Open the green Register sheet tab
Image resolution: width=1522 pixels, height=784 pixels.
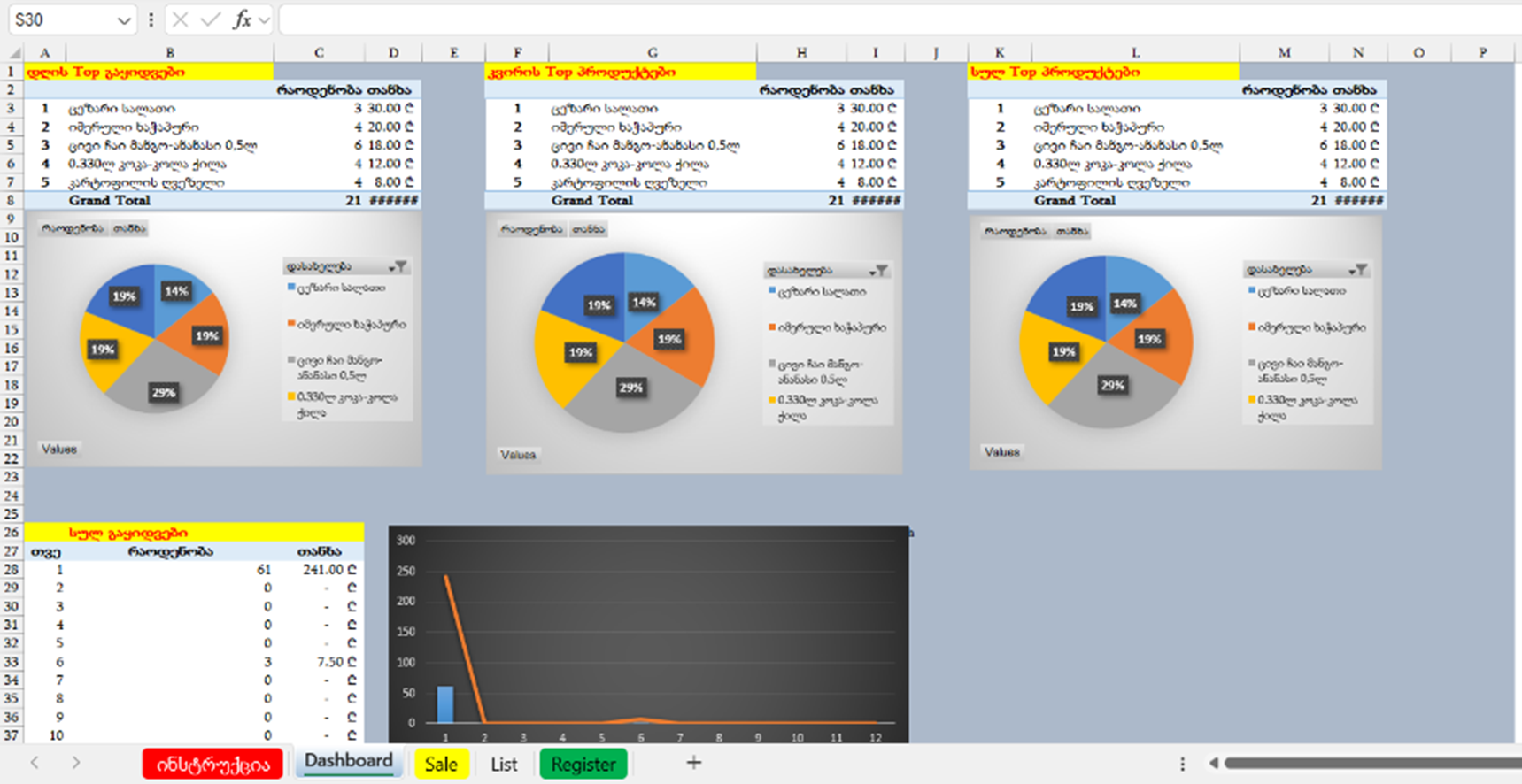coord(583,764)
